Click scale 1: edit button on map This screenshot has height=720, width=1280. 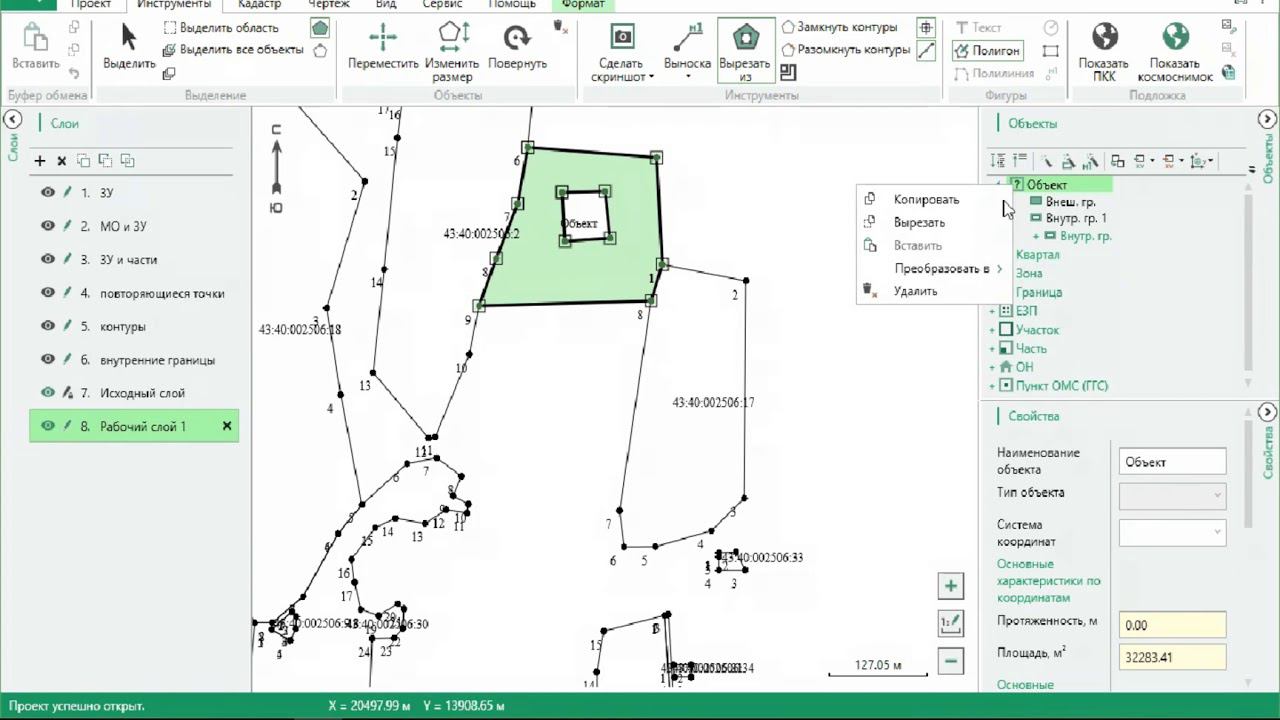click(x=951, y=623)
